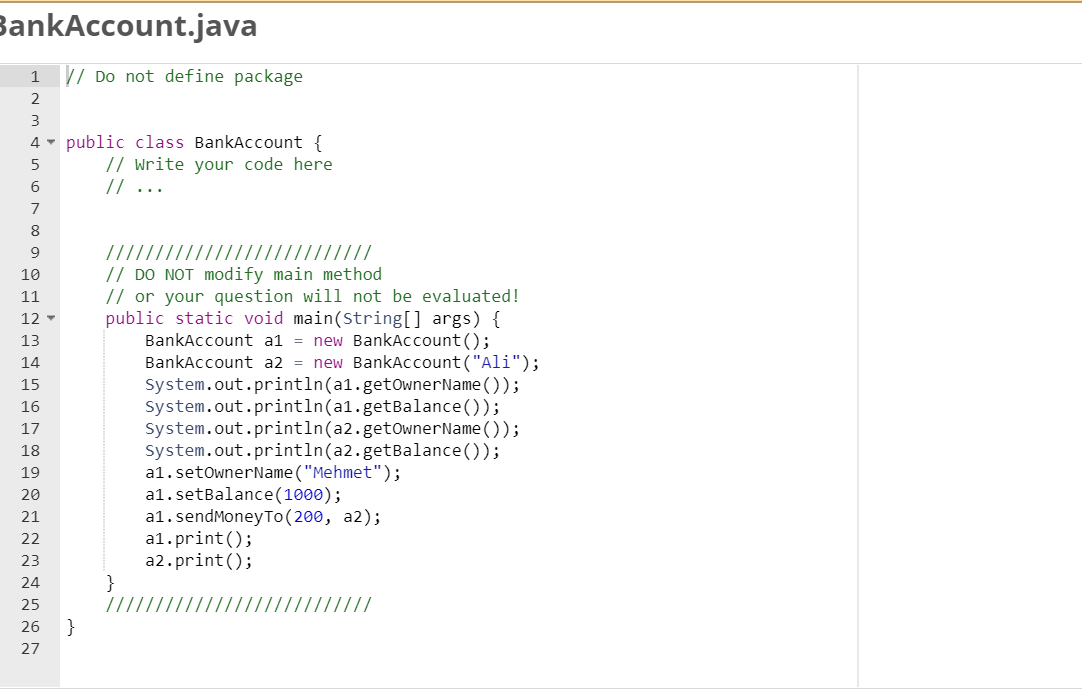The width and height of the screenshot is (1082, 699).
Task: Collapse the main method code fold
Action: pyautogui.click(x=51, y=318)
